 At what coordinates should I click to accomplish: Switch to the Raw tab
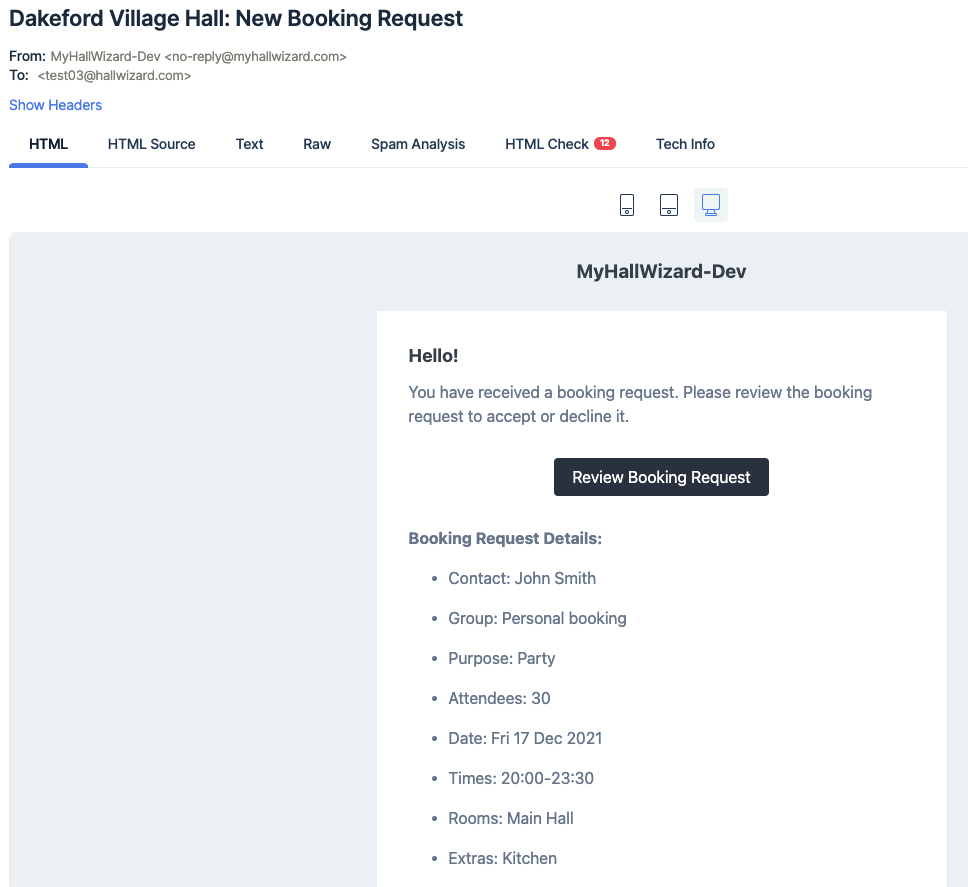click(x=317, y=144)
